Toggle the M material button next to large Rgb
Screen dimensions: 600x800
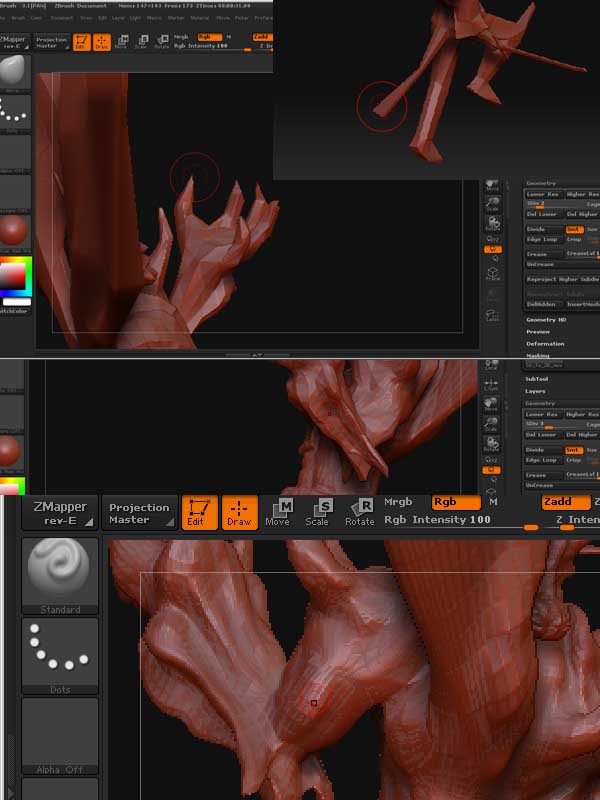point(493,502)
